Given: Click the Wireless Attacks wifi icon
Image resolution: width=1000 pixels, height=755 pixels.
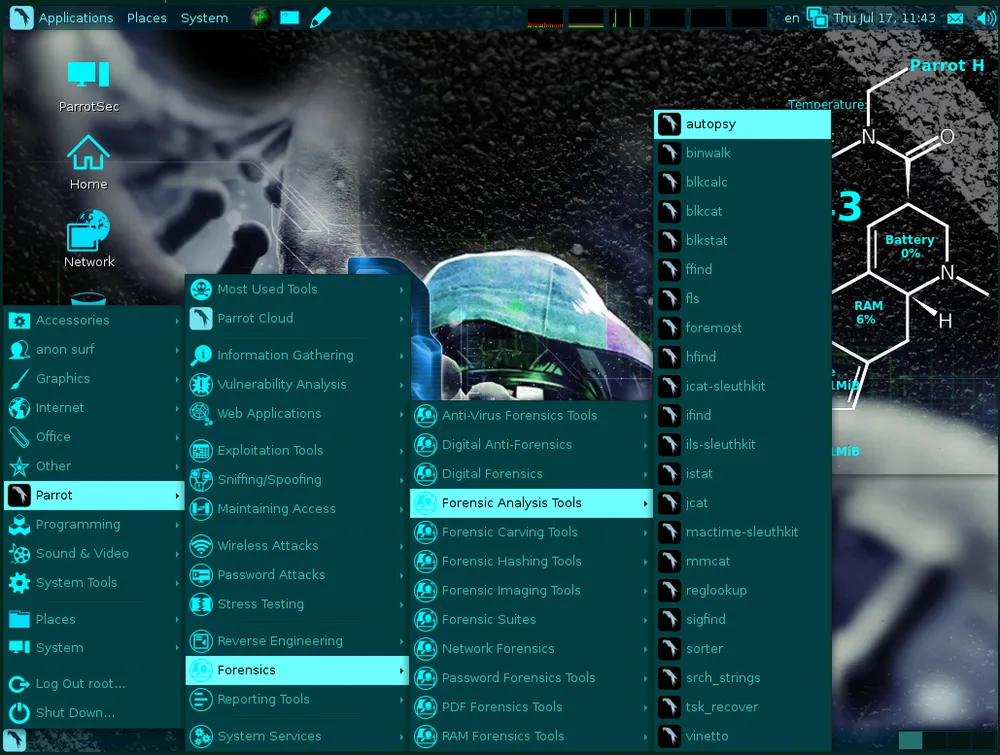Looking at the screenshot, I should pos(201,546).
